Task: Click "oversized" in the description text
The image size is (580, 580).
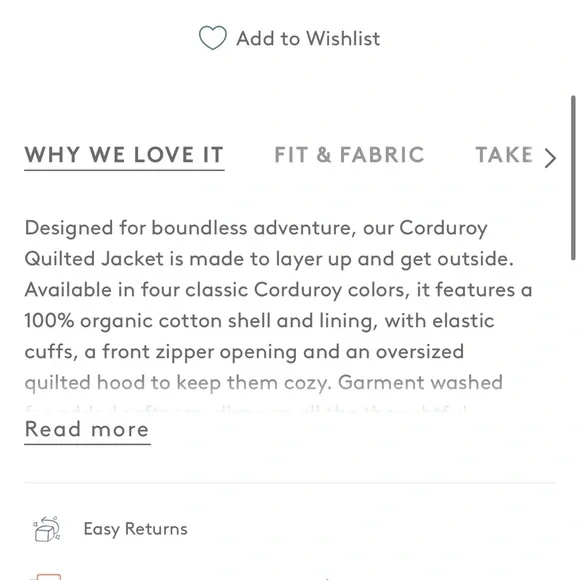Action: tap(420, 352)
